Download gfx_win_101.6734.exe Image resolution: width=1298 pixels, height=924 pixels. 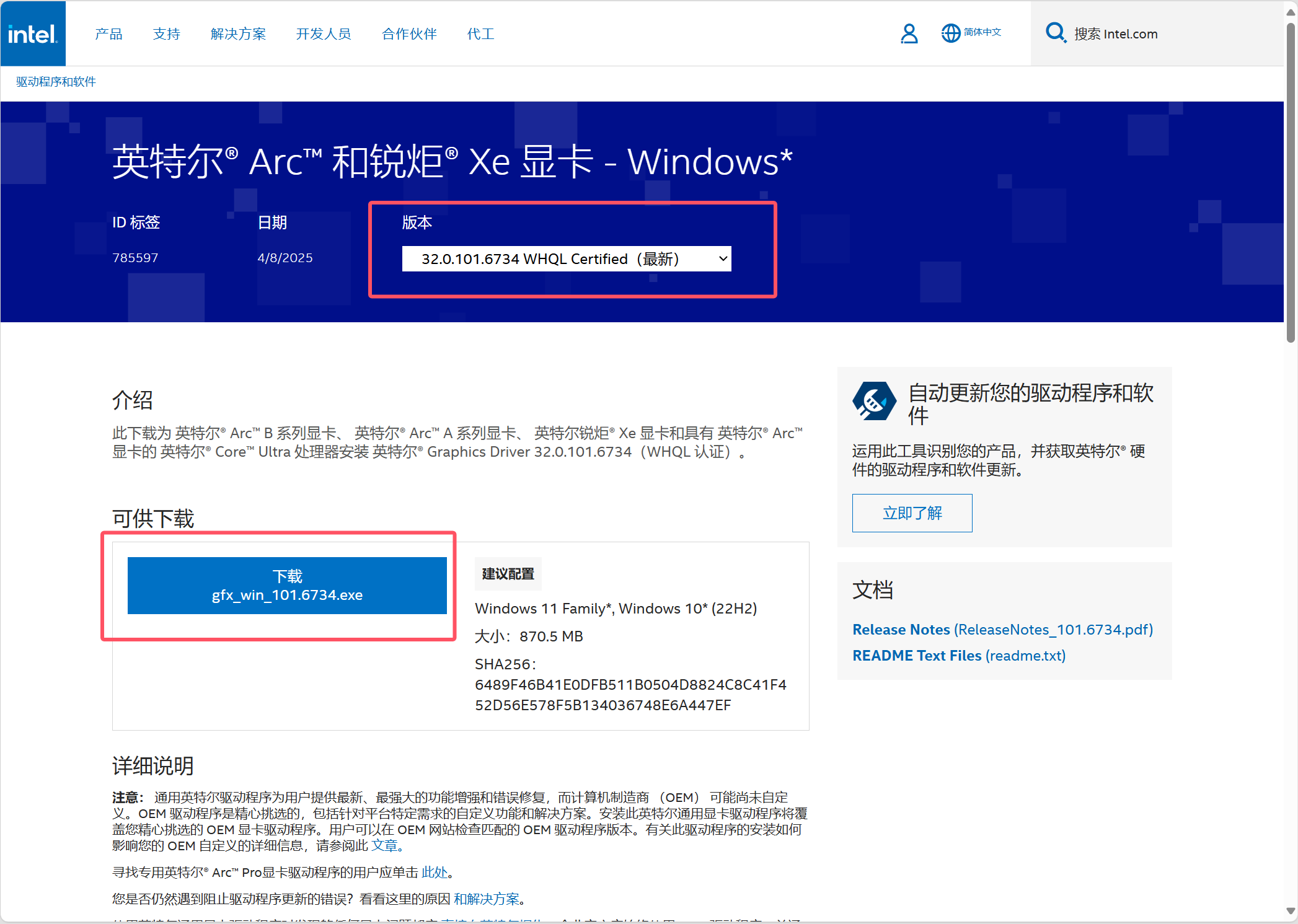click(287, 586)
